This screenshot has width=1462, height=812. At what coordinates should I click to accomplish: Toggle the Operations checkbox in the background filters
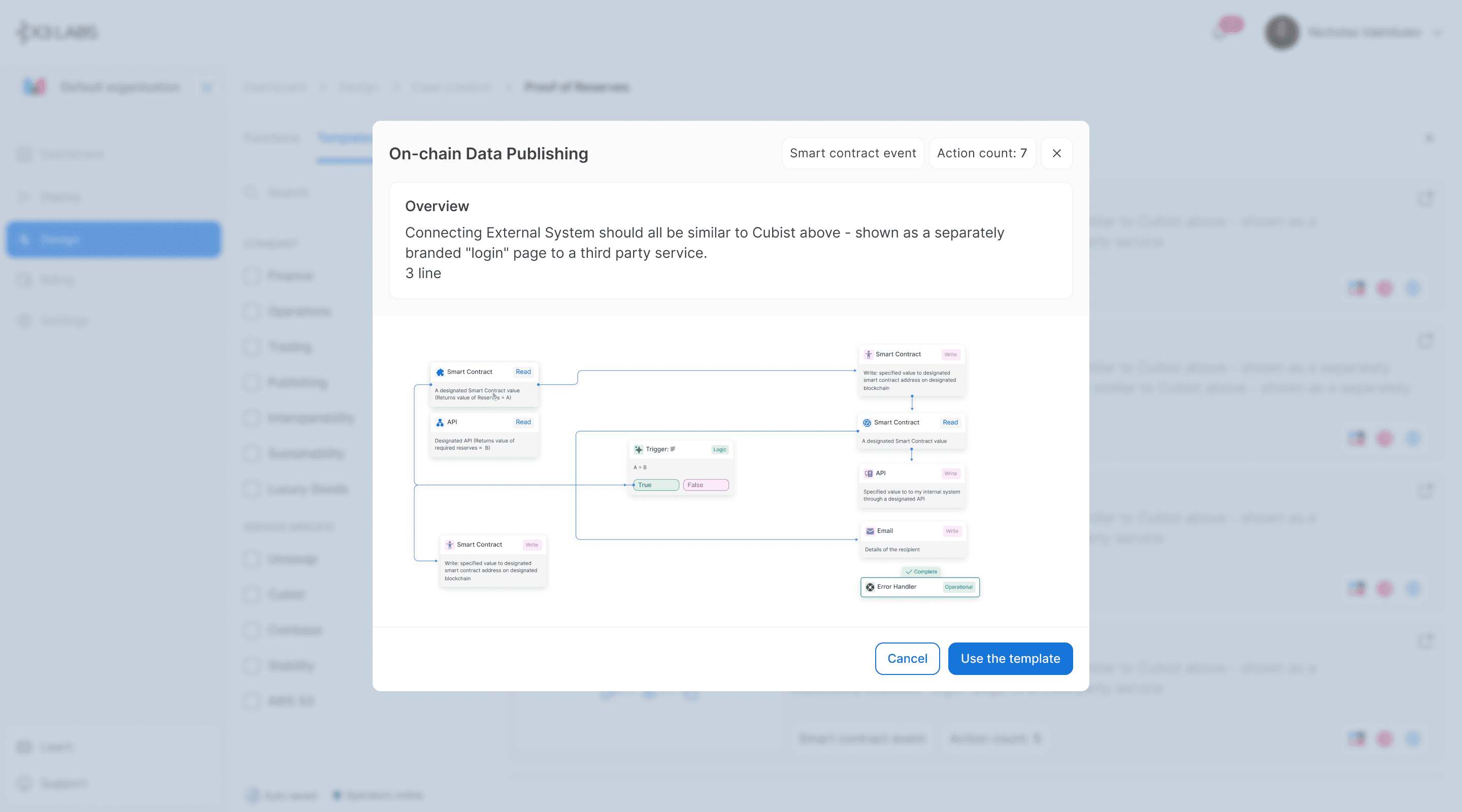pos(252,312)
